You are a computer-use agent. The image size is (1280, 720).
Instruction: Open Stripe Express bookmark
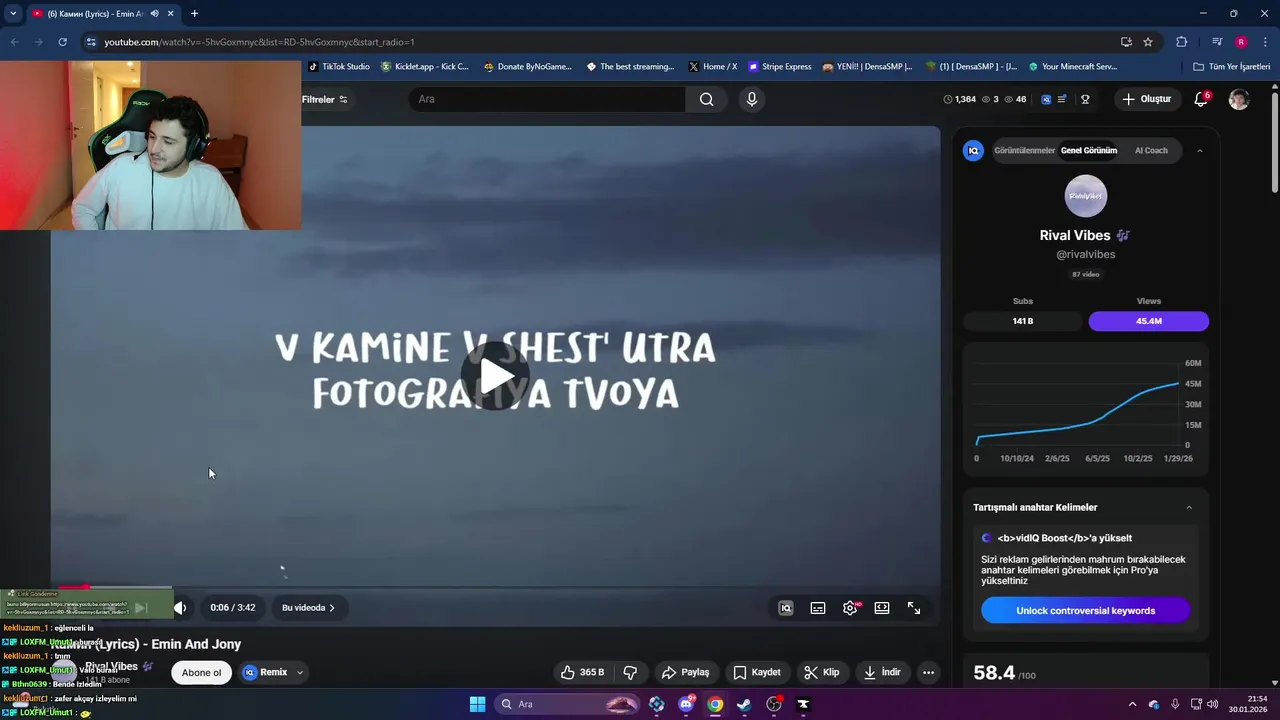(780, 67)
